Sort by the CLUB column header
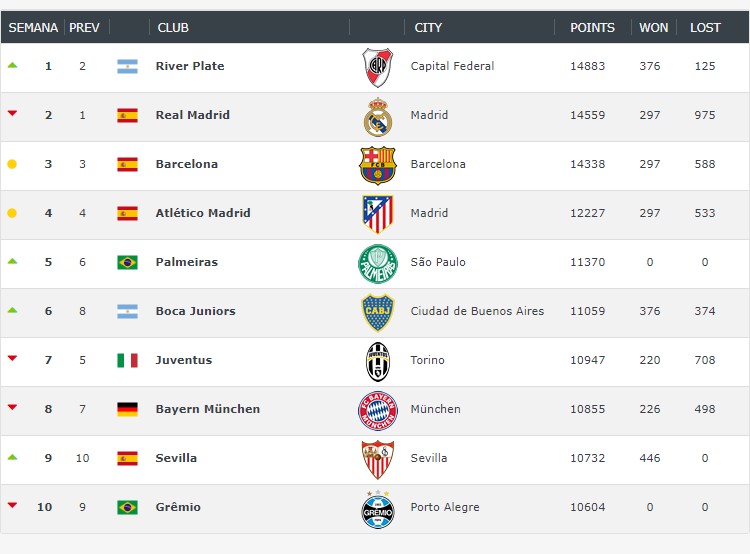The height and width of the screenshot is (554, 750). click(173, 28)
